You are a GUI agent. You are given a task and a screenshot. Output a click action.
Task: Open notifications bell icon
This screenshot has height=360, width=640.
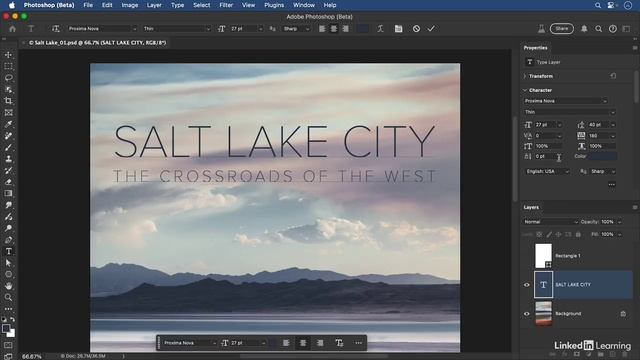click(x=584, y=29)
